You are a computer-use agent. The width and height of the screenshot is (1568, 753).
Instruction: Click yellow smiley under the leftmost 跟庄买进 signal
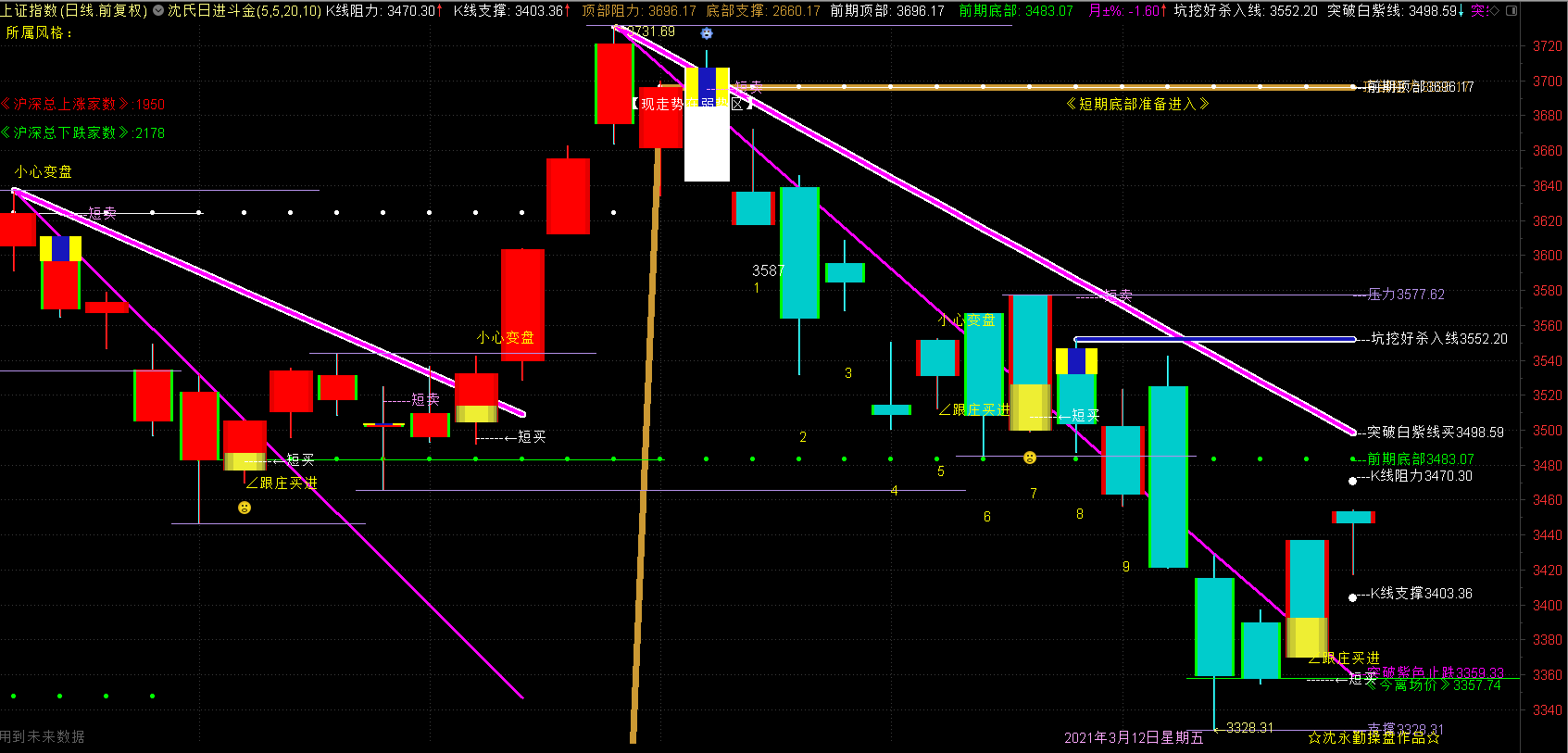245,508
